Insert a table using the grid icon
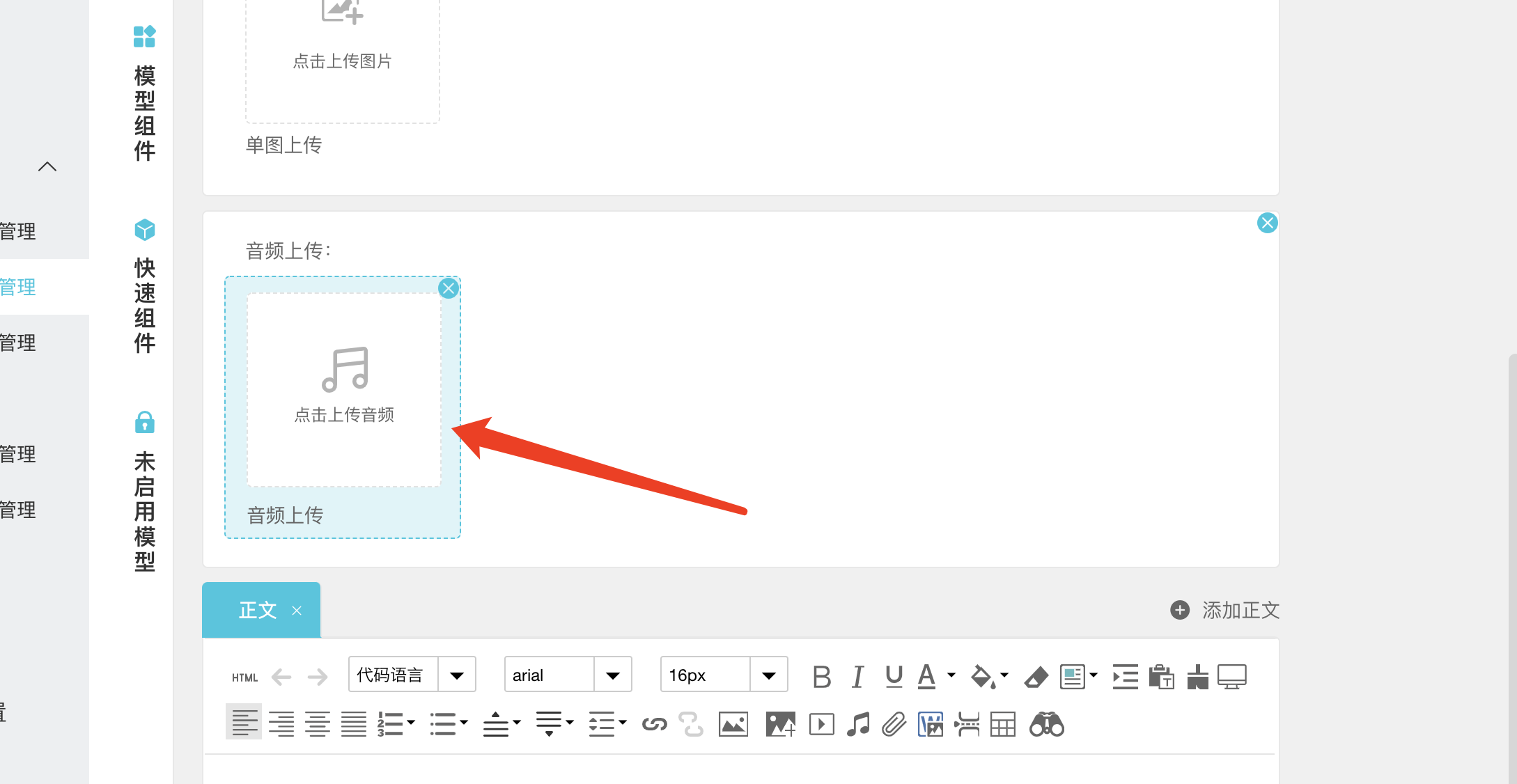 click(x=1003, y=725)
